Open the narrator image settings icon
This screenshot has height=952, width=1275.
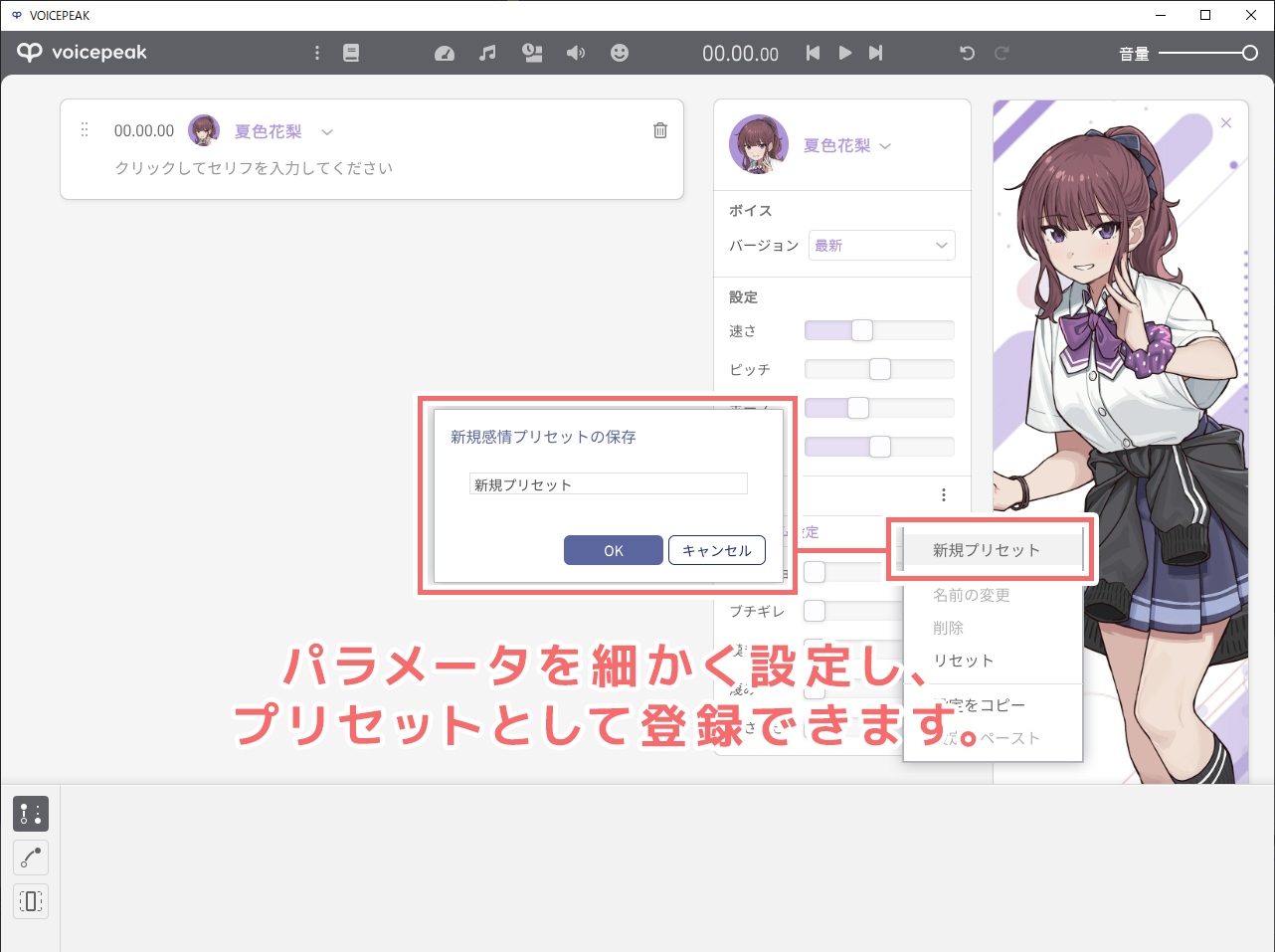[x=532, y=53]
